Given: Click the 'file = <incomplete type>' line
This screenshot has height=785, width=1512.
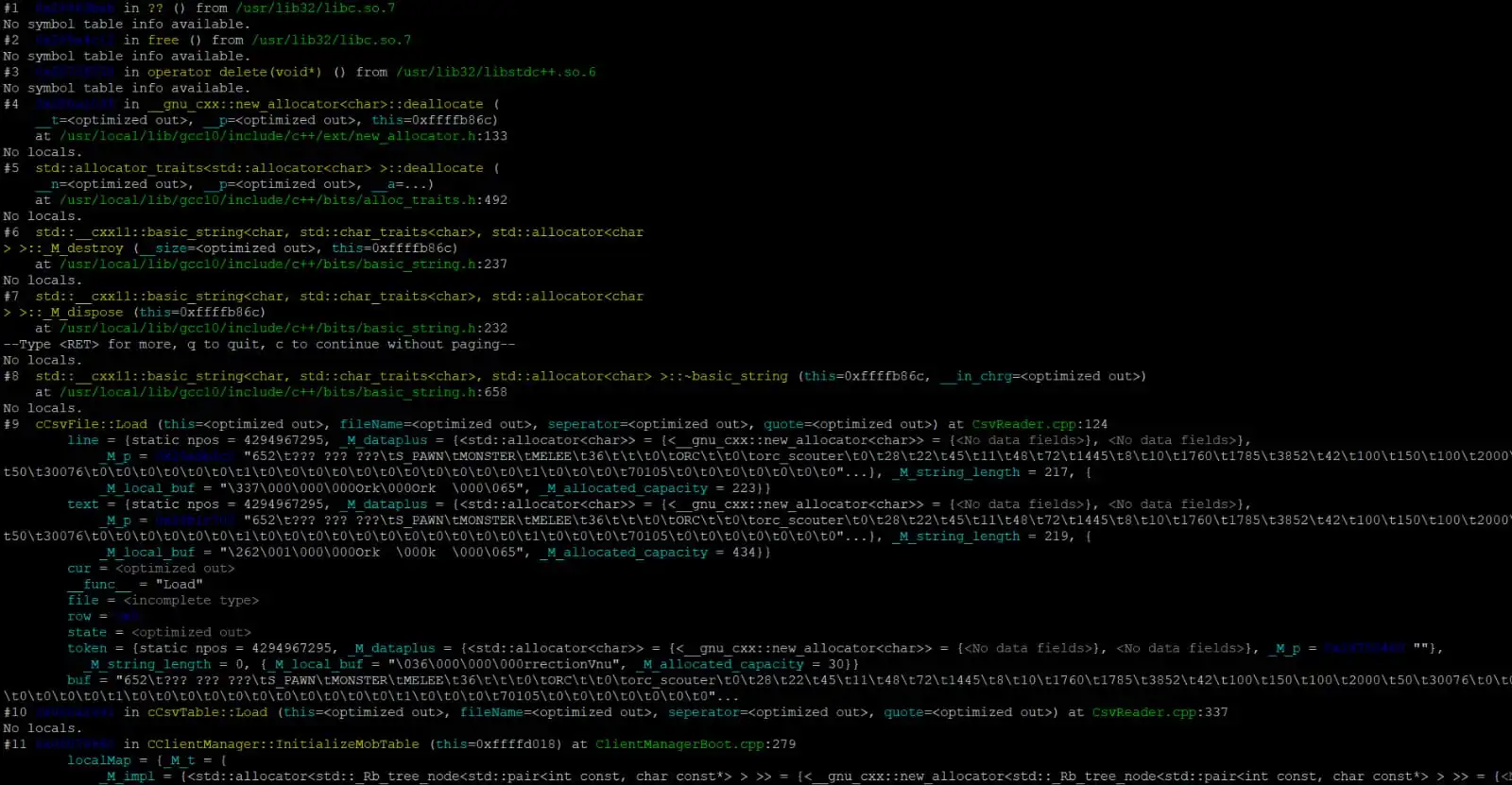Looking at the screenshot, I should pos(163,601).
